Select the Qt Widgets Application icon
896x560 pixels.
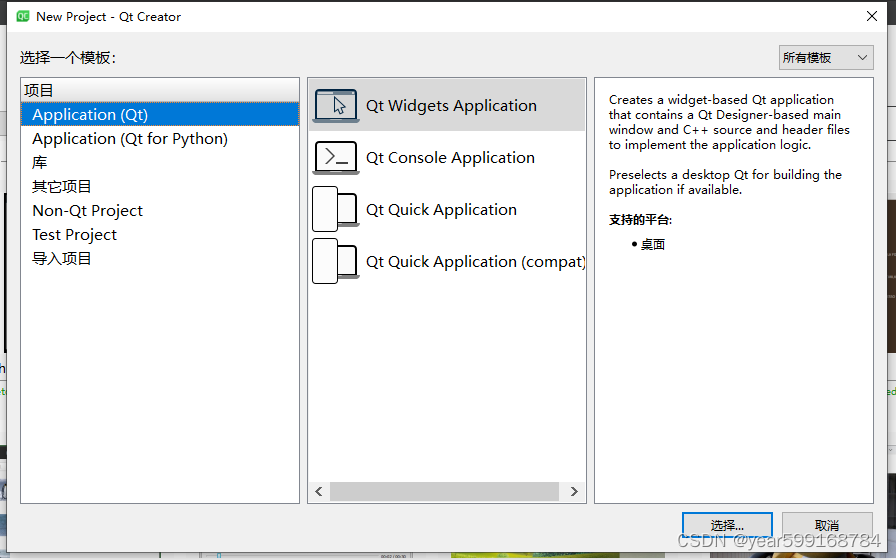(336, 105)
